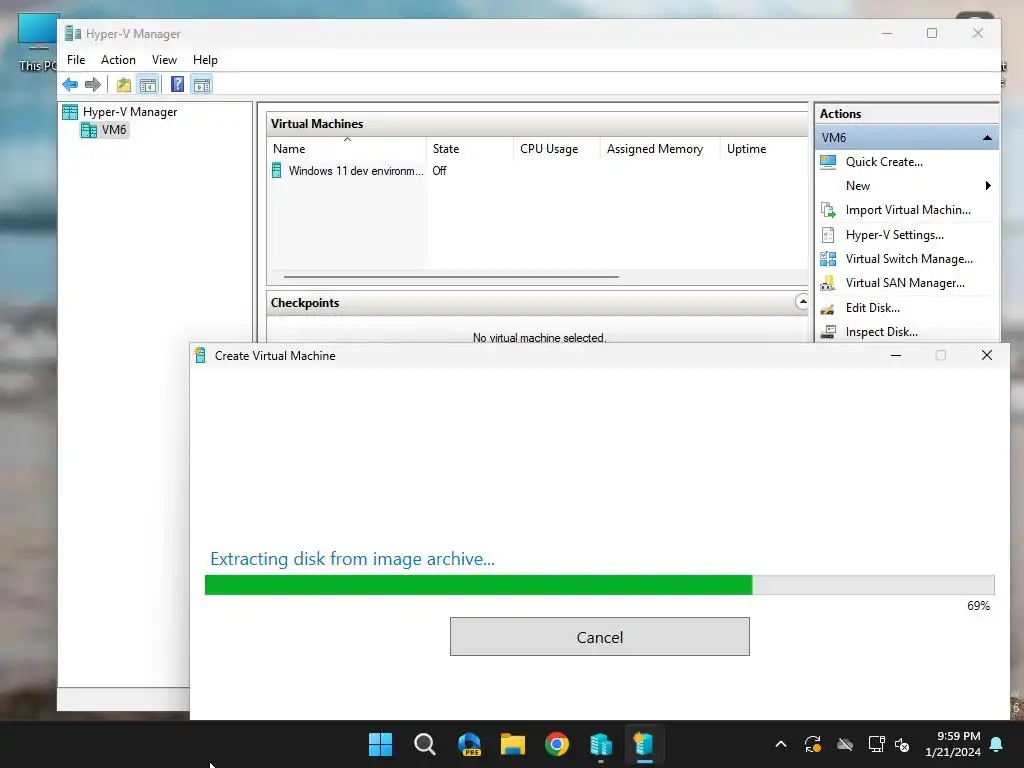
Task: Open the Action menu
Action: tap(118, 60)
